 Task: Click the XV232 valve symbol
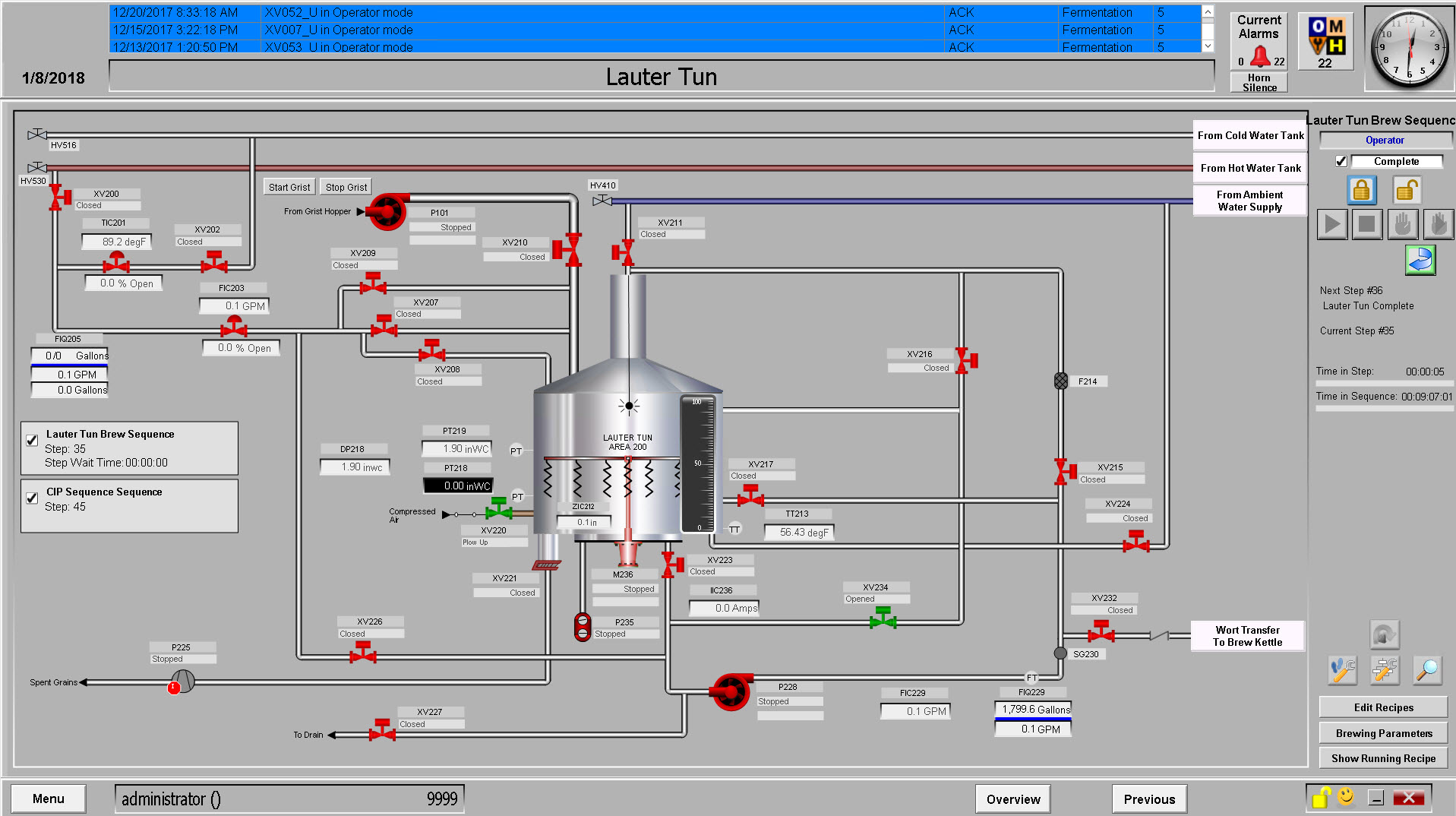tap(1101, 632)
